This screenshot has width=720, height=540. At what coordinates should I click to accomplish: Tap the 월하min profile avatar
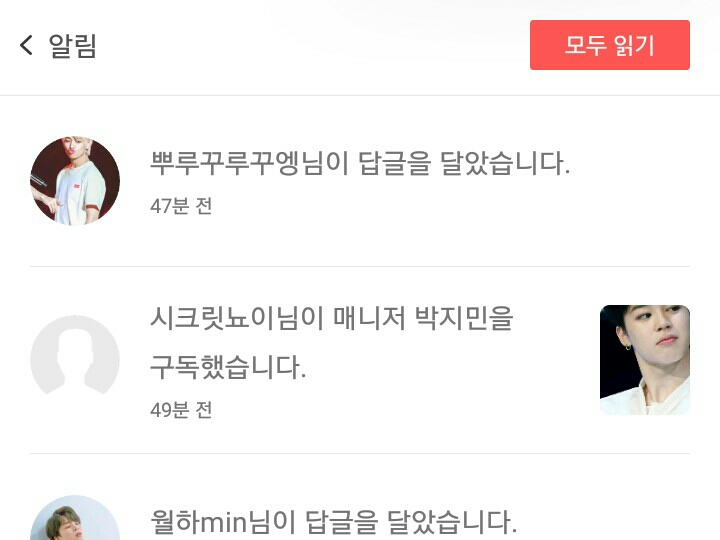pyautogui.click(x=75, y=518)
